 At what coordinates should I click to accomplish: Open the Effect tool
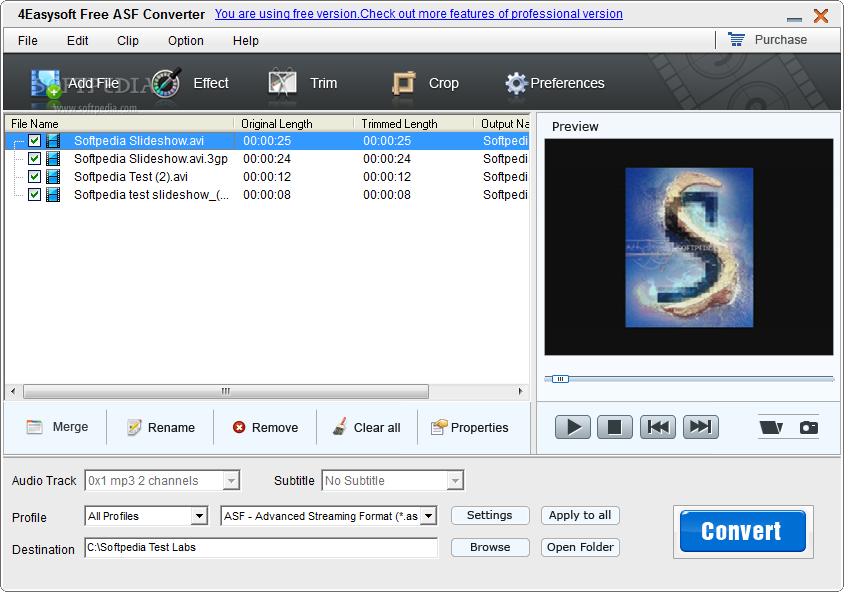(191, 83)
